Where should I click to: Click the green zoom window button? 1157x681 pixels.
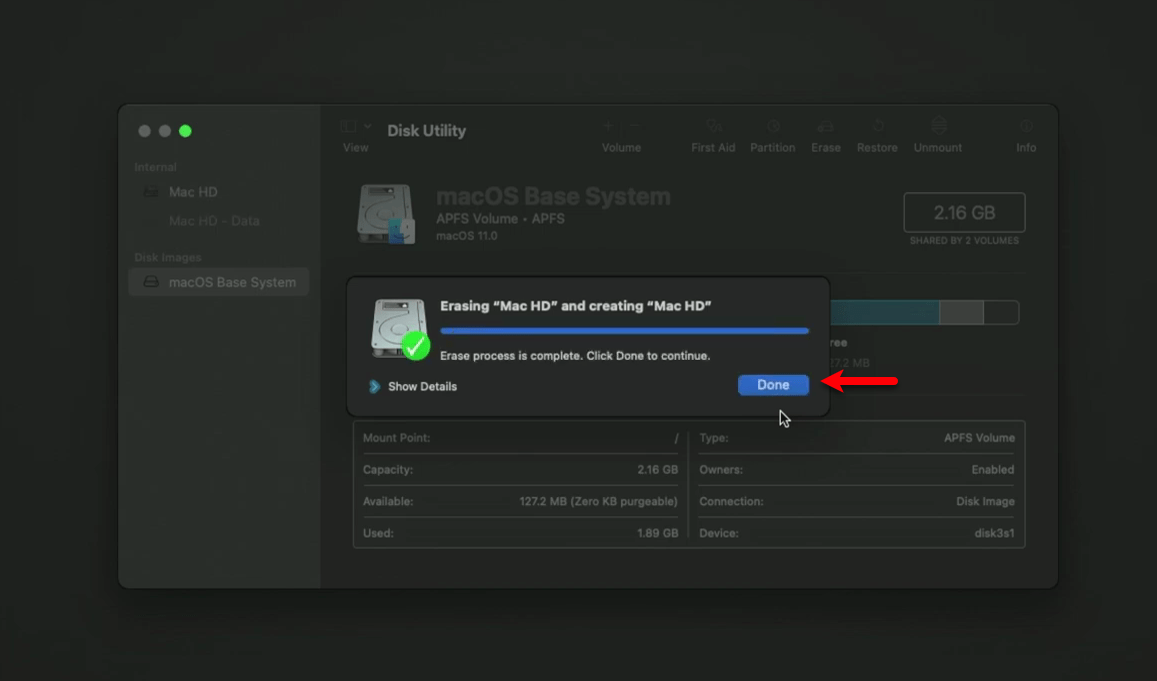pos(185,131)
